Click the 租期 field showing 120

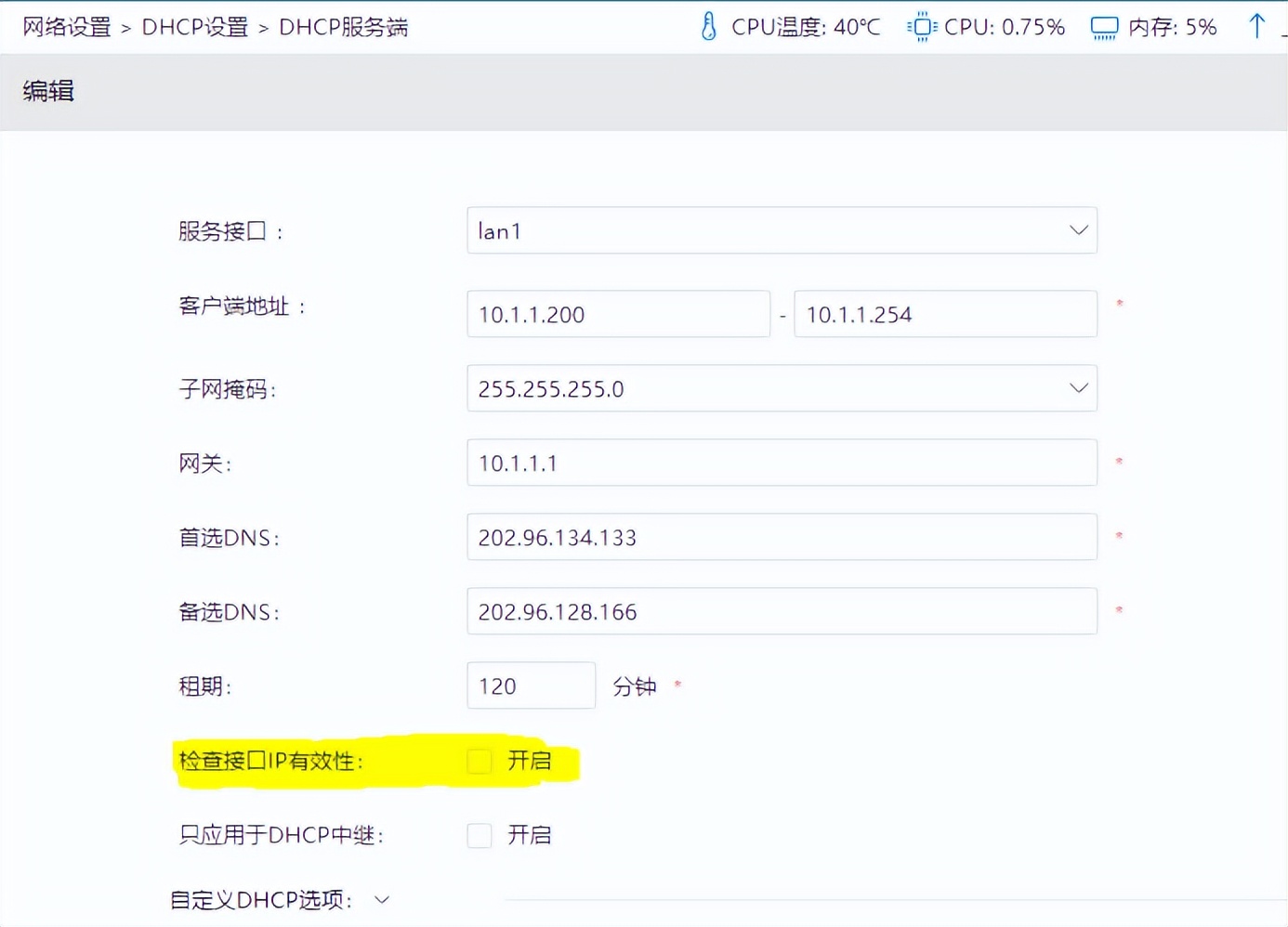530,685
